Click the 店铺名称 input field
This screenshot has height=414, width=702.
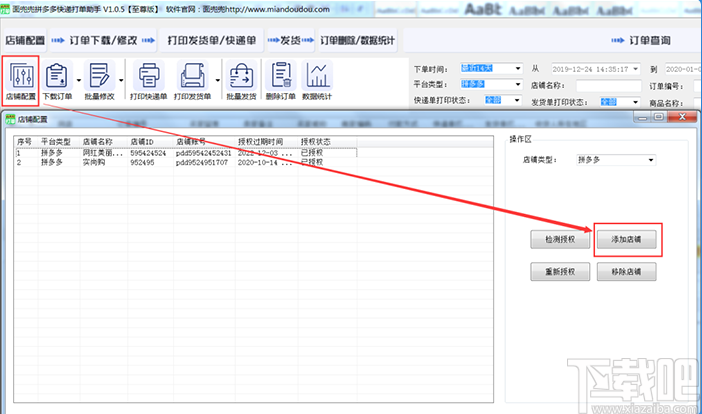click(x=608, y=85)
